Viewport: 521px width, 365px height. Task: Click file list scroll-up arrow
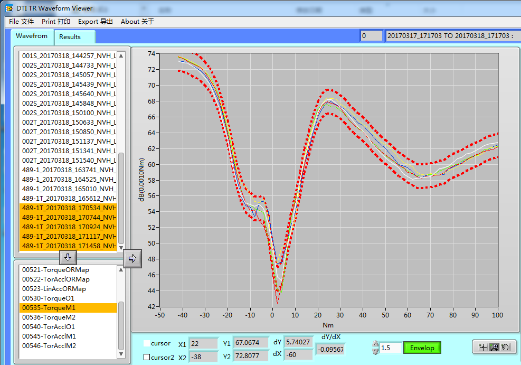[121, 56]
